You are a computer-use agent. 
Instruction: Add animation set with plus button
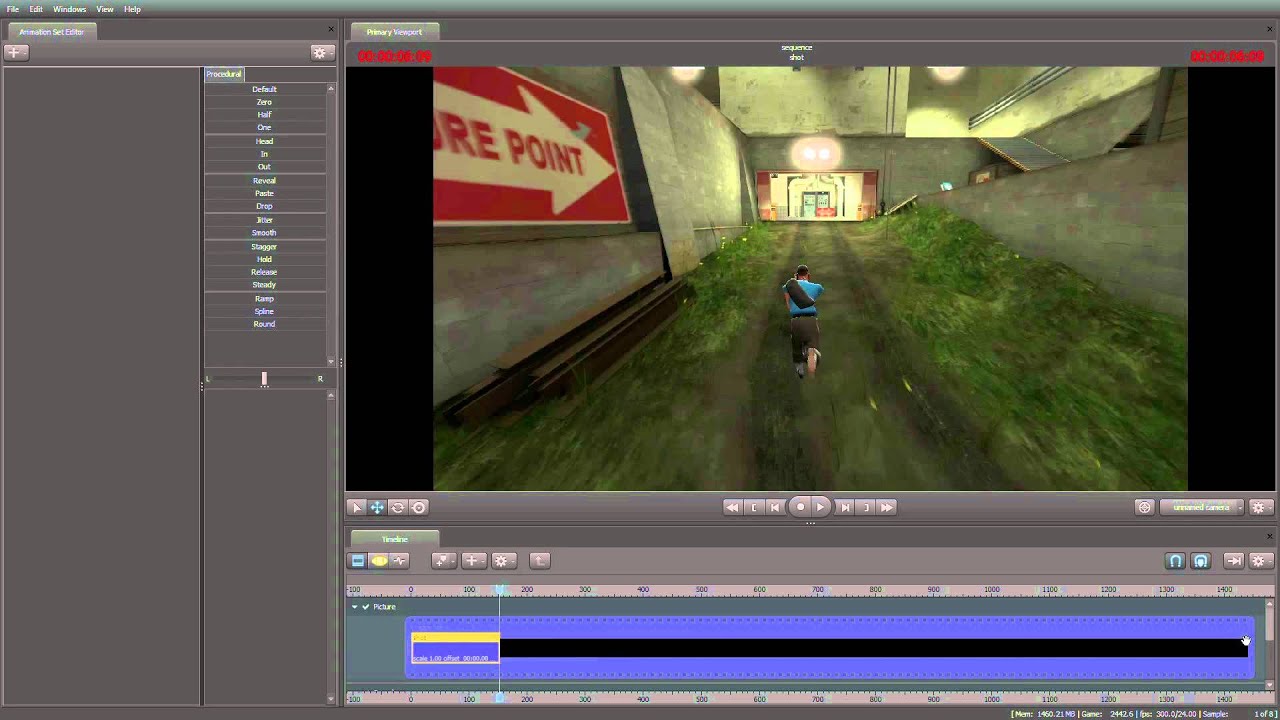coord(16,52)
